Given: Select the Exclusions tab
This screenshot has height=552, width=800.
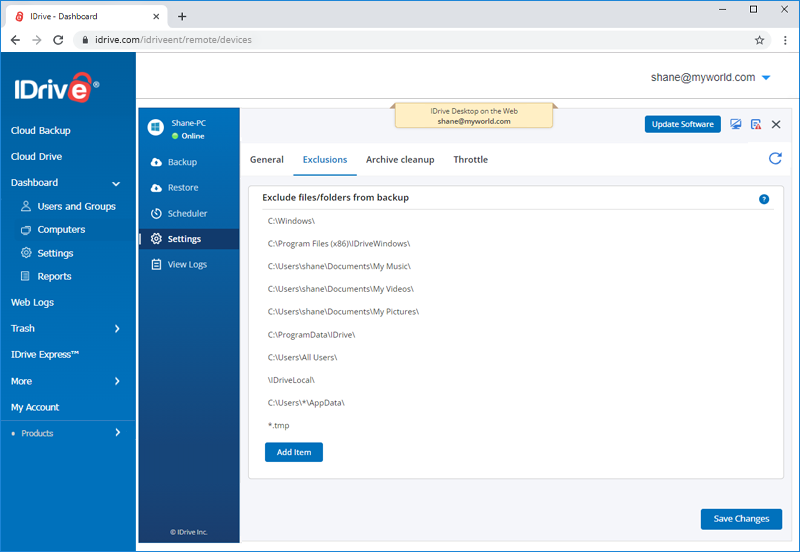Looking at the screenshot, I should (x=325, y=160).
